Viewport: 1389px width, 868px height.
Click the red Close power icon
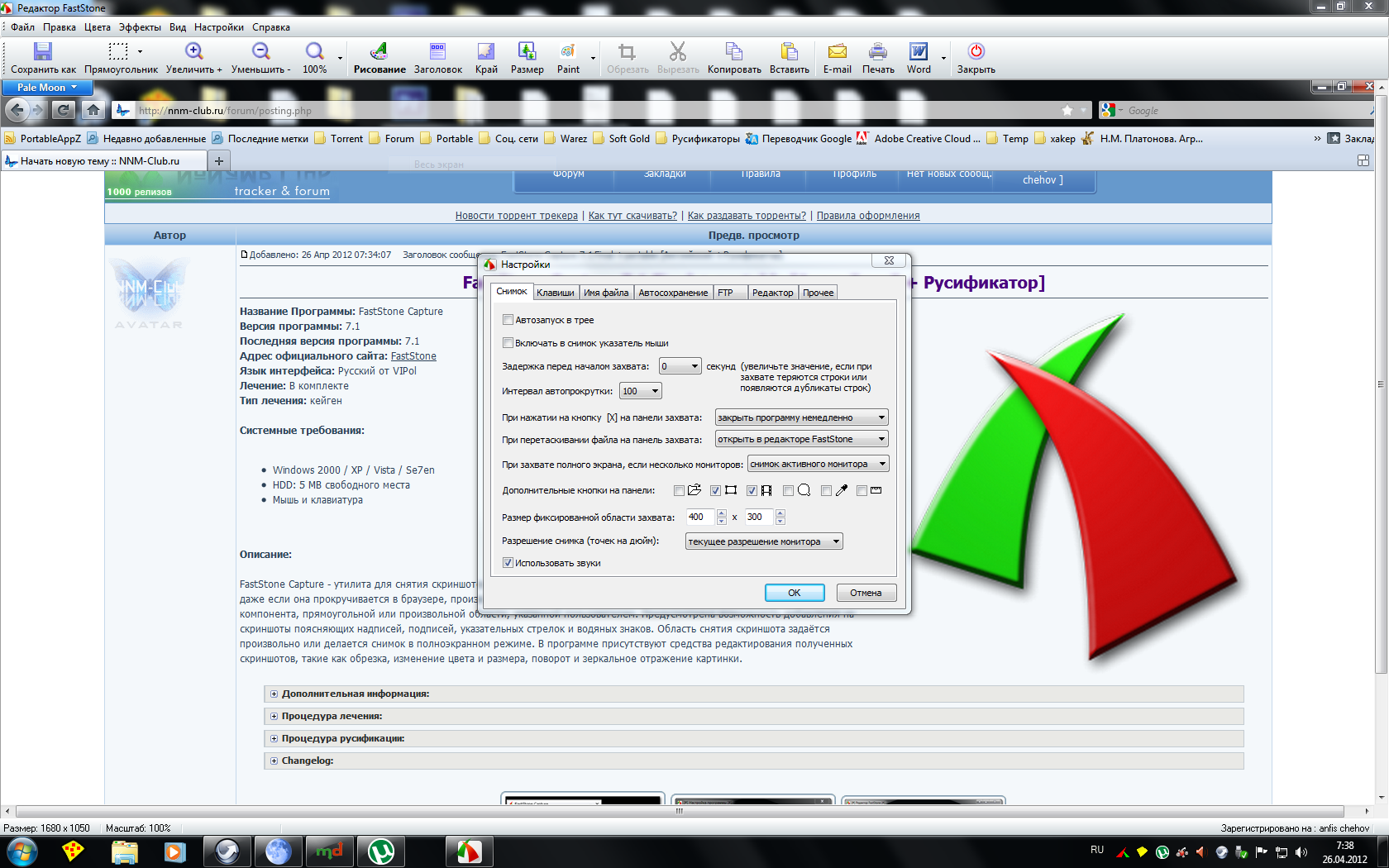pyautogui.click(x=976, y=52)
